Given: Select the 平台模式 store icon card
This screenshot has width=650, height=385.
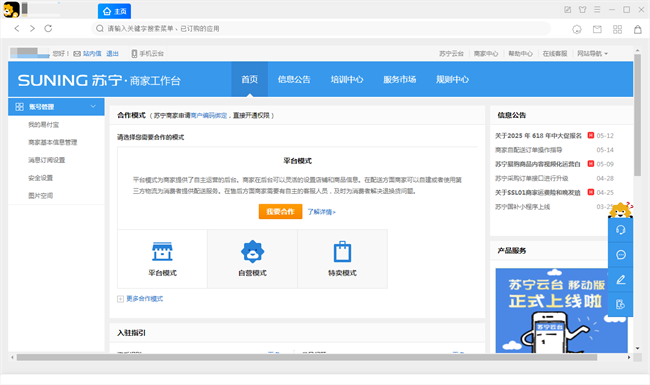Looking at the screenshot, I should [x=162, y=259].
